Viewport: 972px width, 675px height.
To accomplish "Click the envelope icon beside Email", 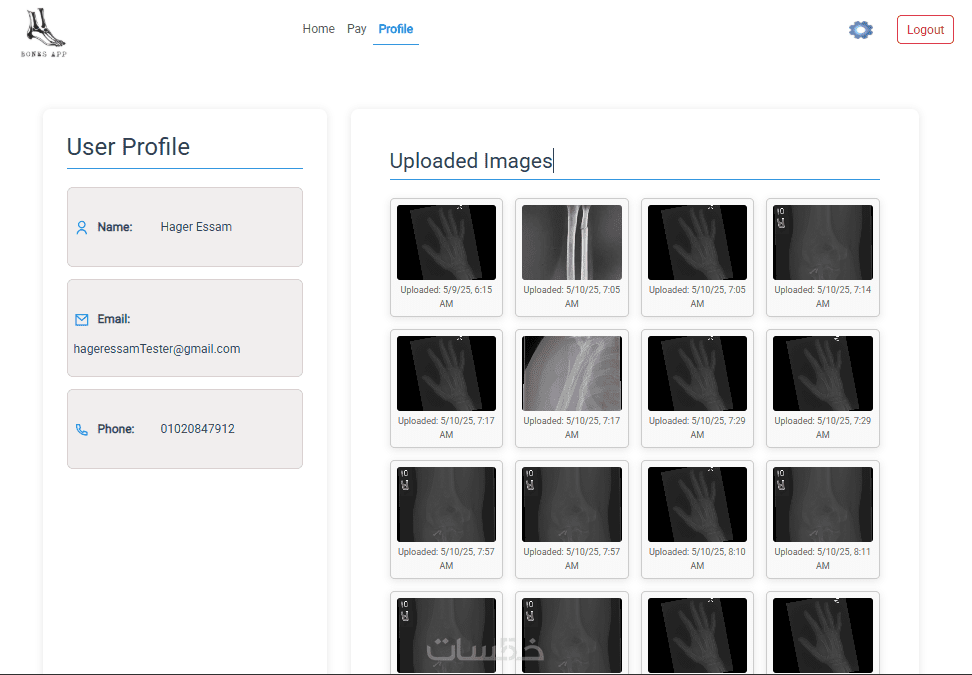I will pos(82,320).
